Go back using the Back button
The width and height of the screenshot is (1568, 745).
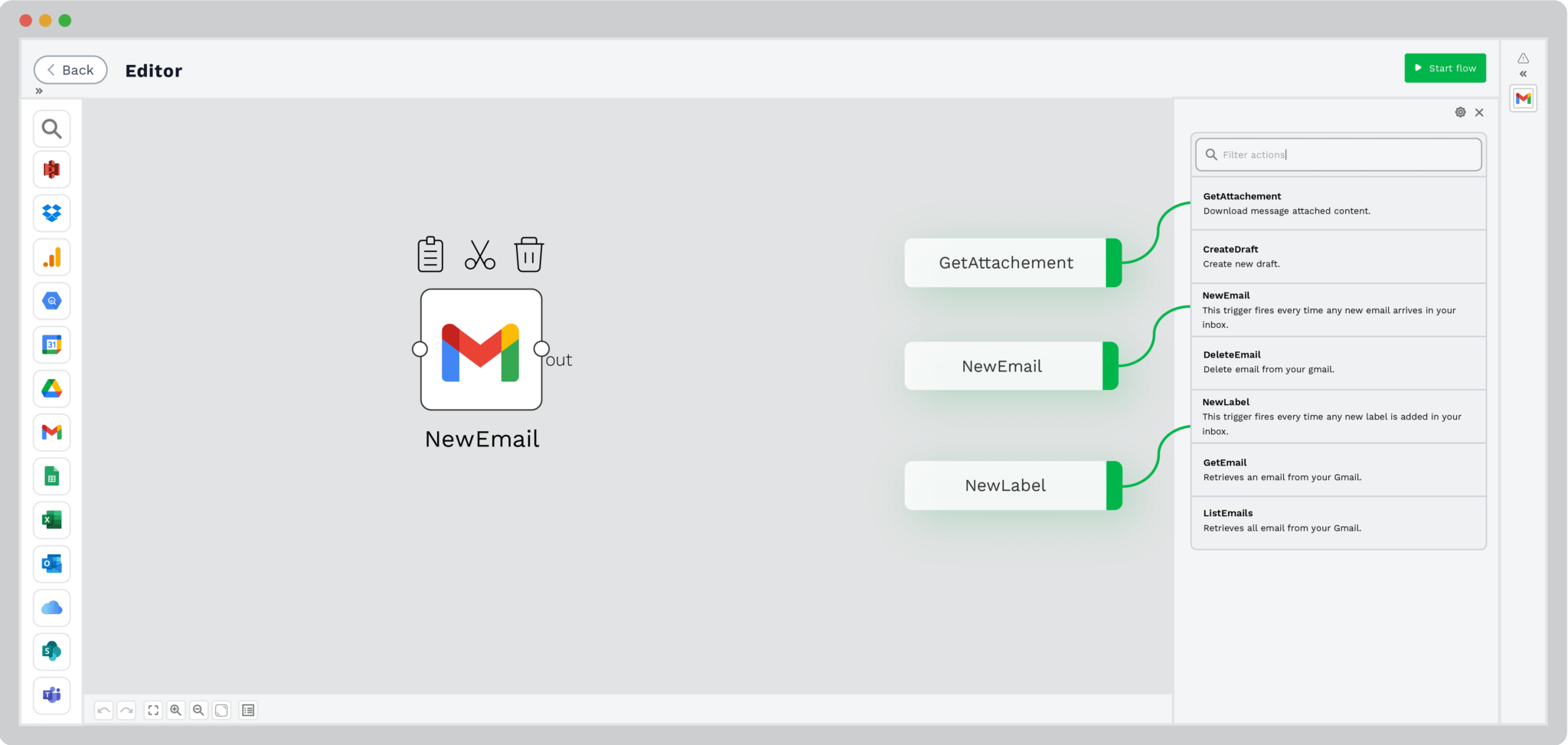point(70,70)
